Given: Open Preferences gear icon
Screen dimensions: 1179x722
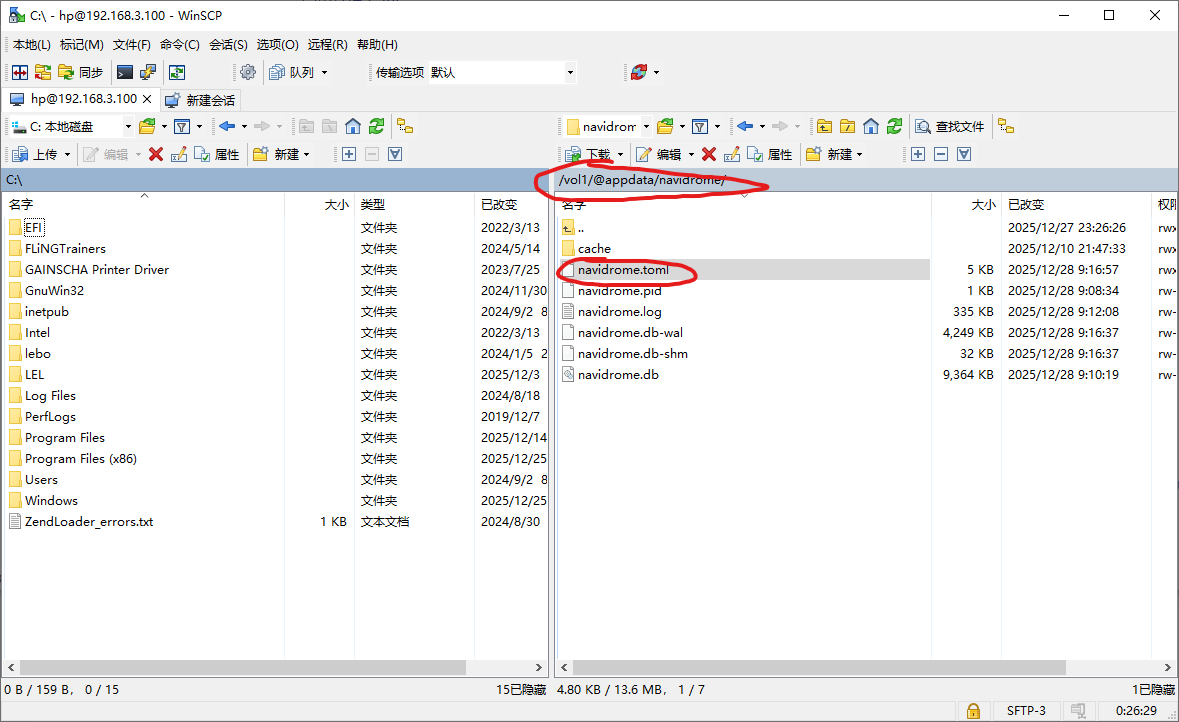Looking at the screenshot, I should click(248, 72).
